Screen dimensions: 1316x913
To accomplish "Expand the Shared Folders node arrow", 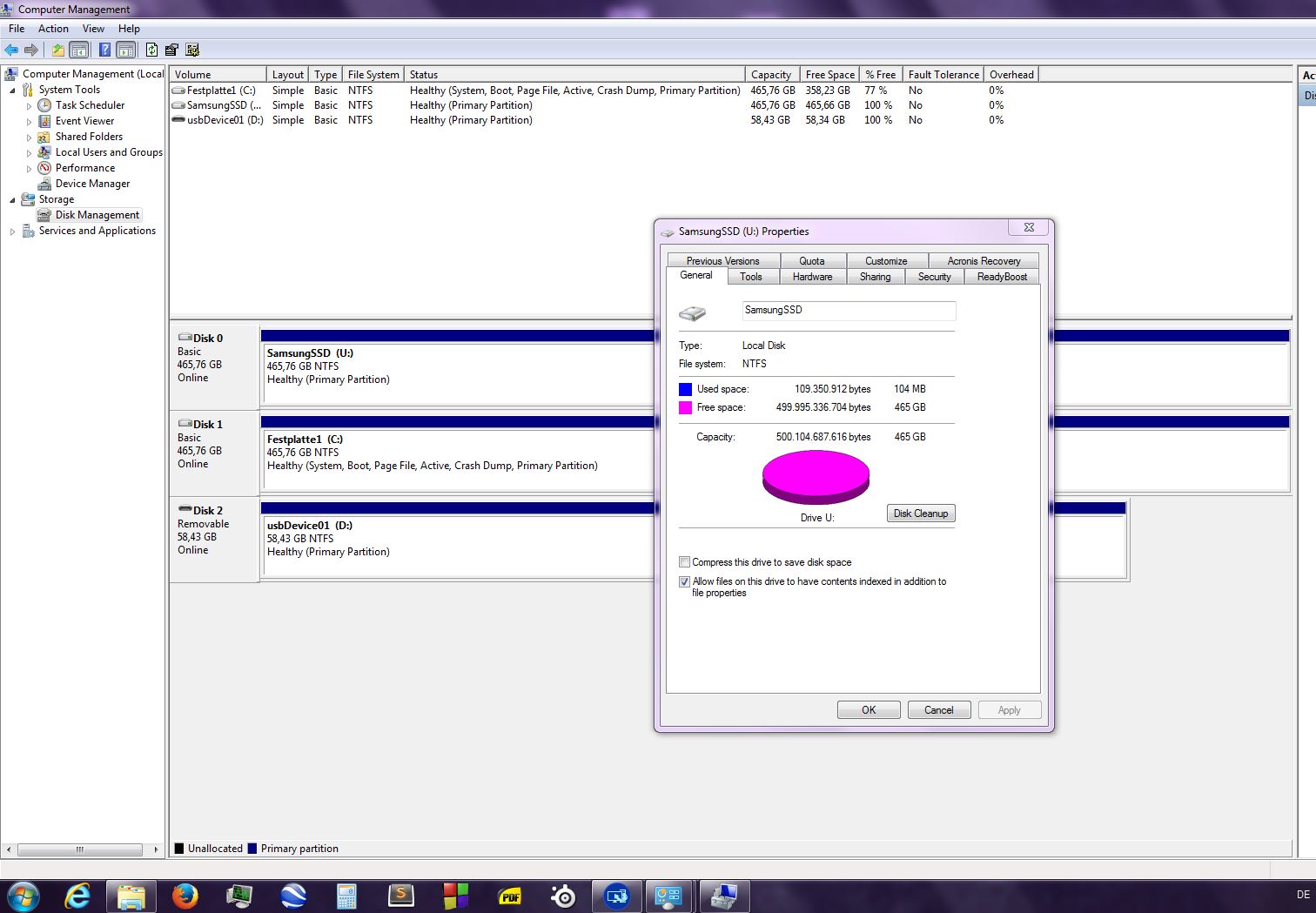I will [x=29, y=138].
